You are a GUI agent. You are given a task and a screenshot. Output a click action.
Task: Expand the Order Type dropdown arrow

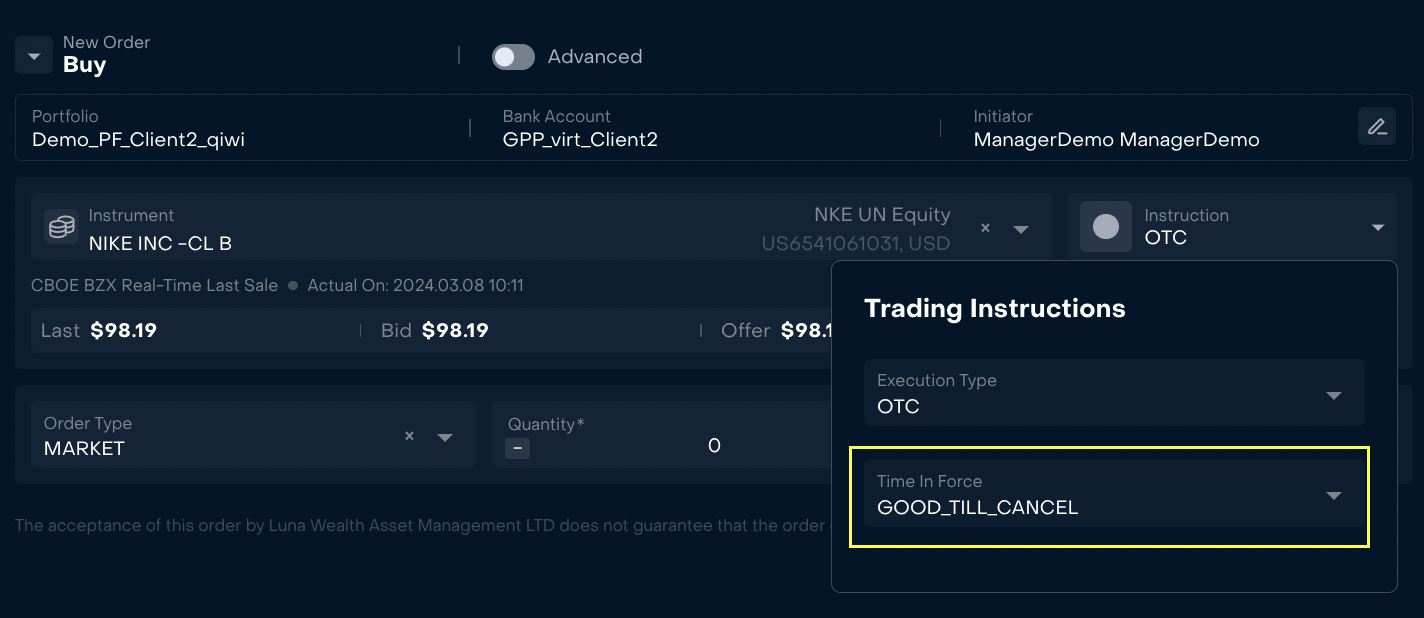click(445, 437)
